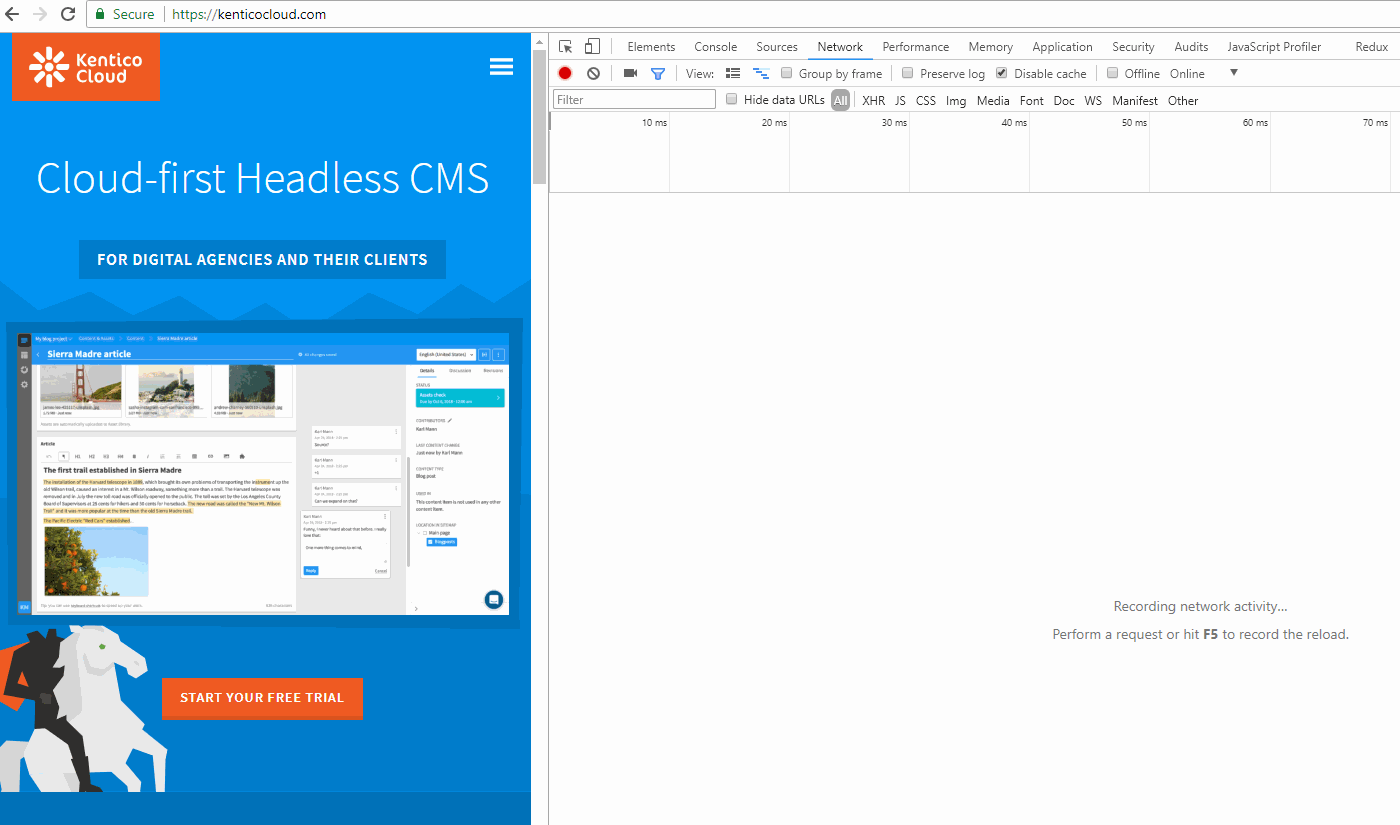Click into the network Filter text field
Viewport: 1400px width, 825px height.
click(634, 99)
